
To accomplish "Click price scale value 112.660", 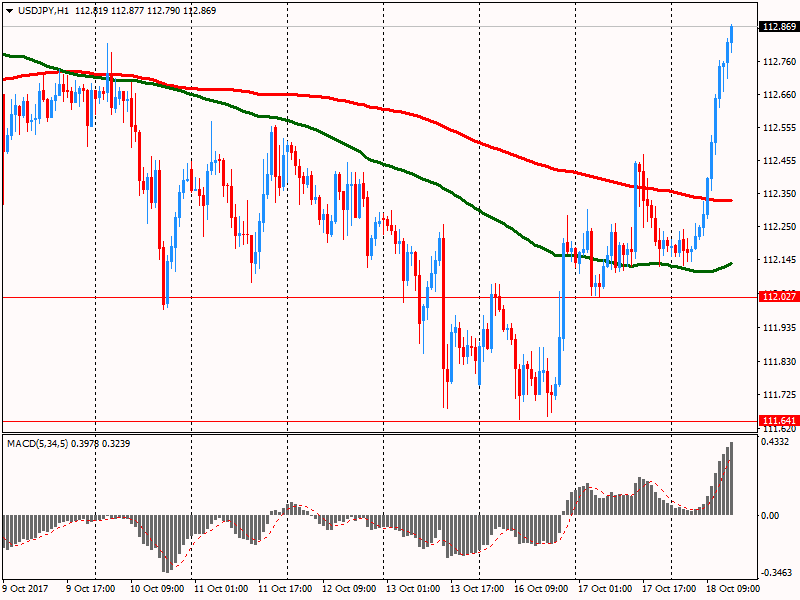I will (779, 95).
